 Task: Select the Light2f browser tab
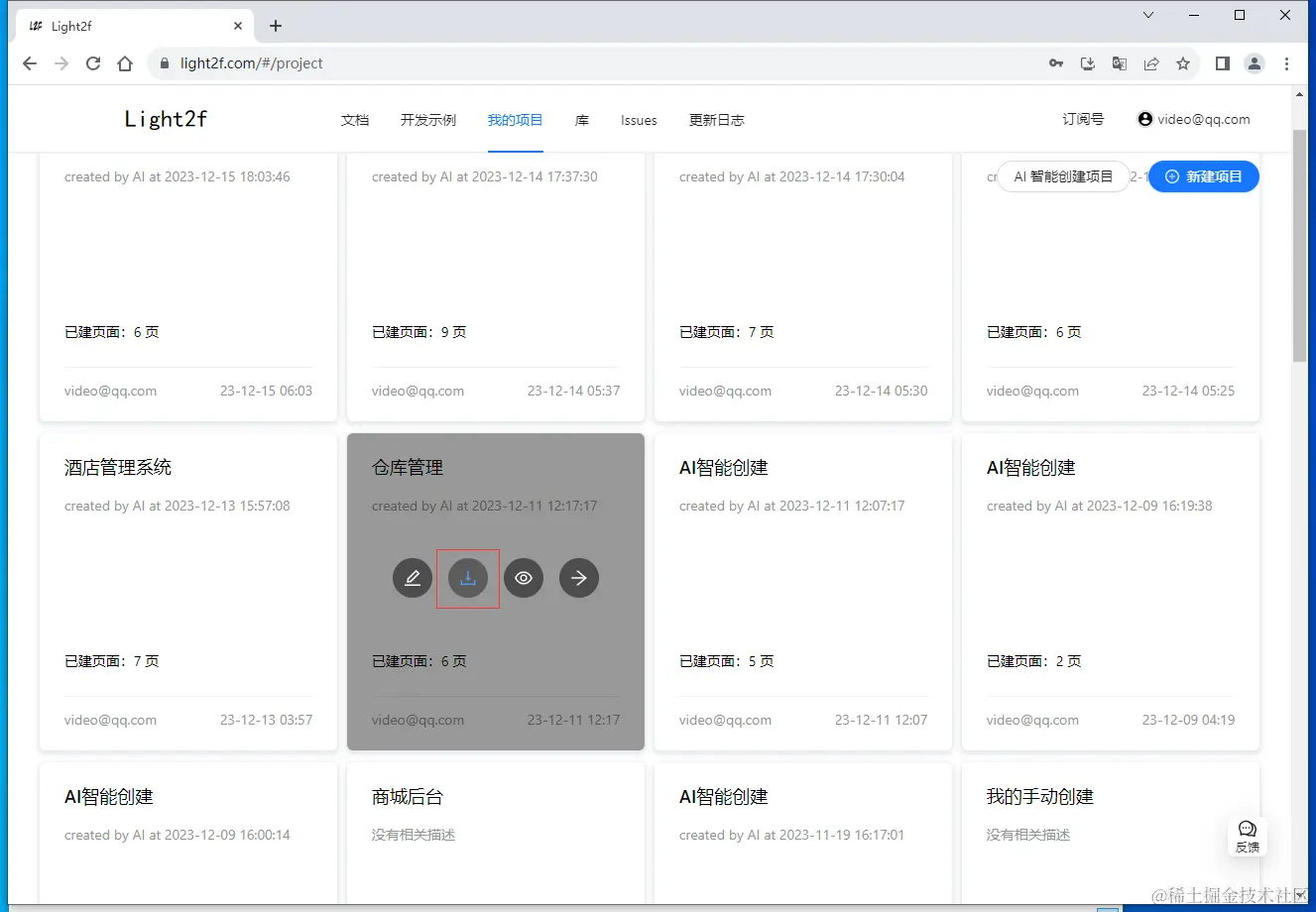[135, 26]
